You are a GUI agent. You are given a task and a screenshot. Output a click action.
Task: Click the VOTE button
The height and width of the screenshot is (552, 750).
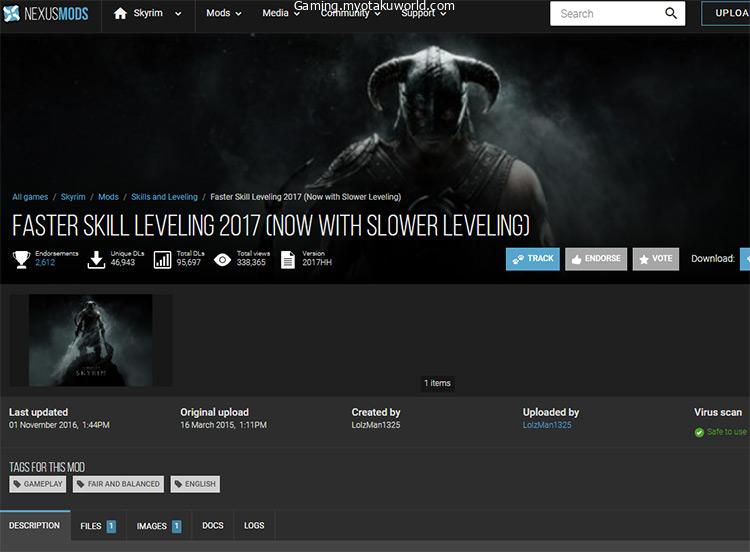[x=656, y=259]
